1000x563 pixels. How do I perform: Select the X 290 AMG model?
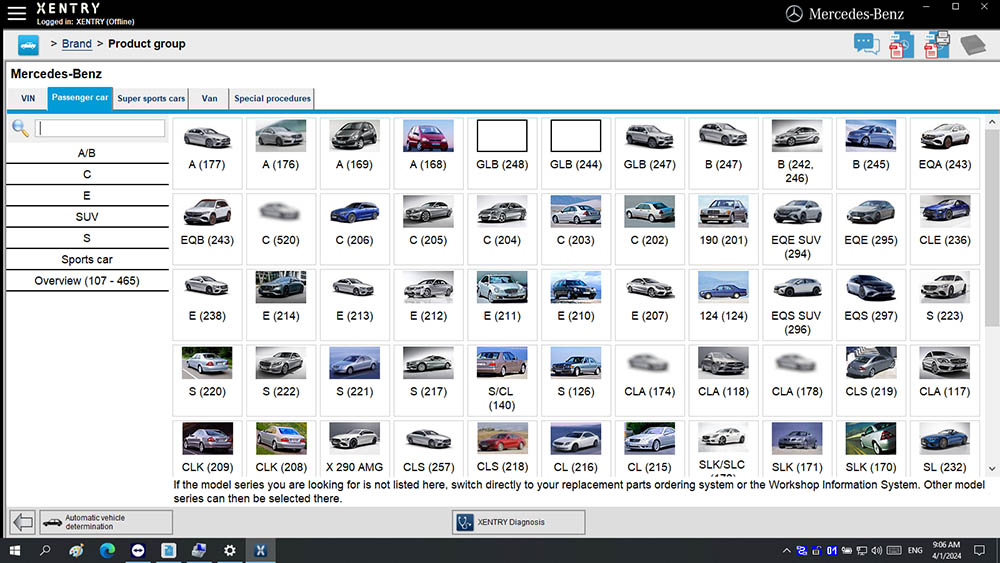[x=355, y=448]
